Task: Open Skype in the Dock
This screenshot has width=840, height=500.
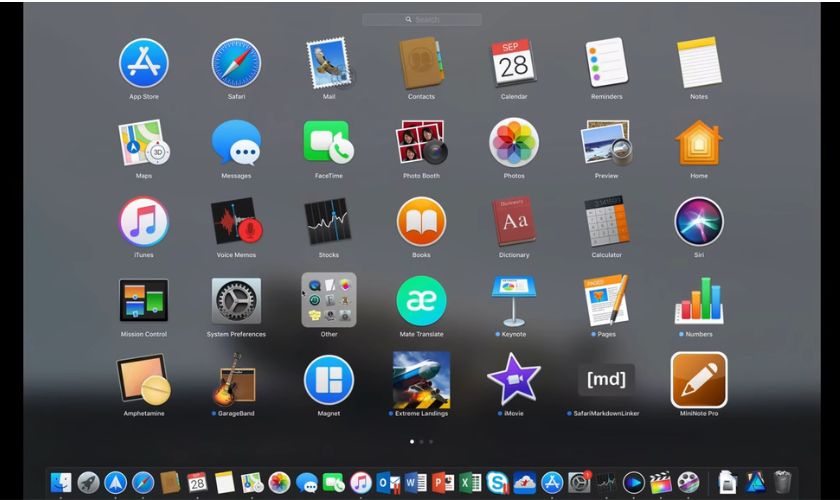Action: coord(498,482)
